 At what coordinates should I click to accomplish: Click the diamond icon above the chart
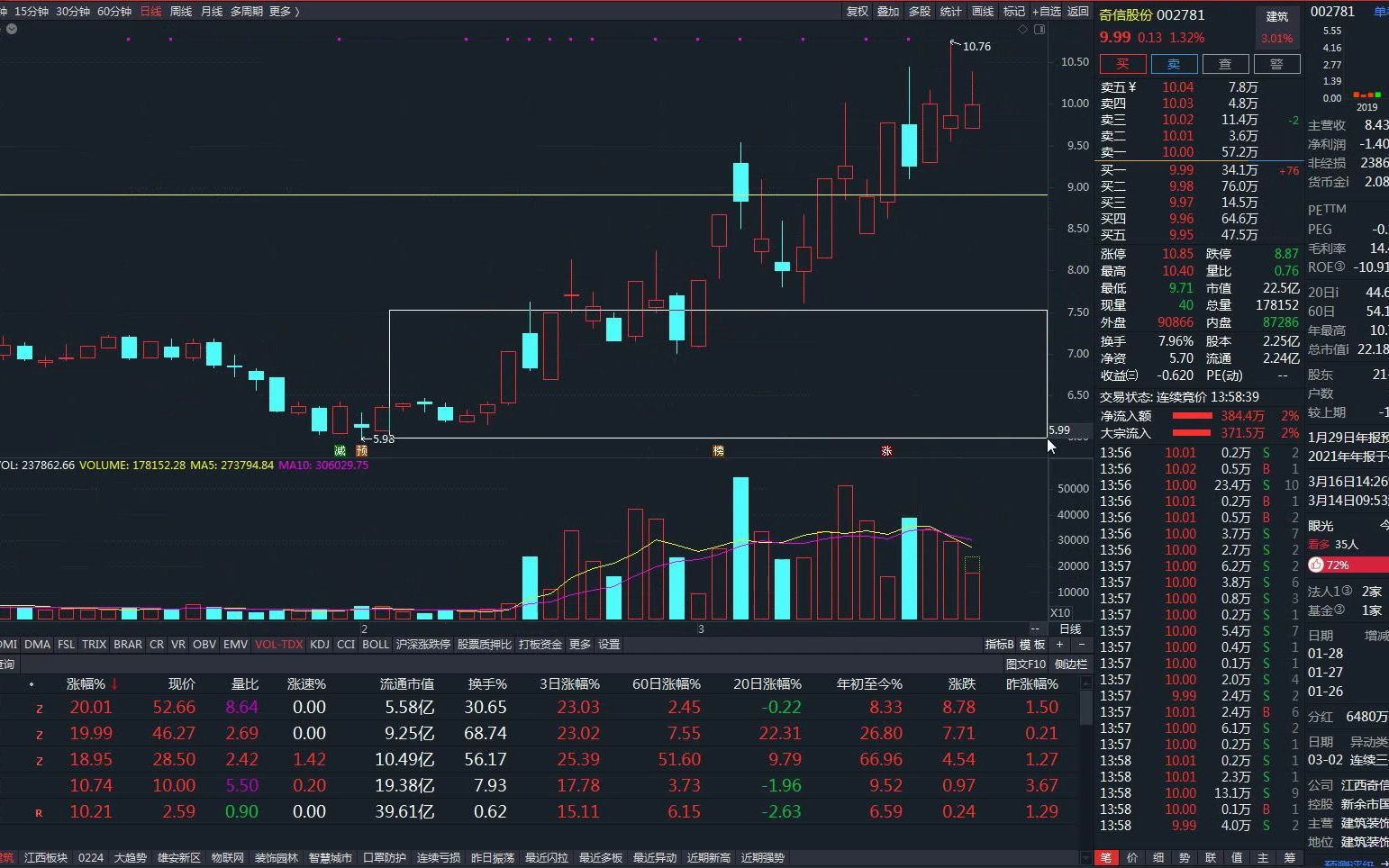1022,30
